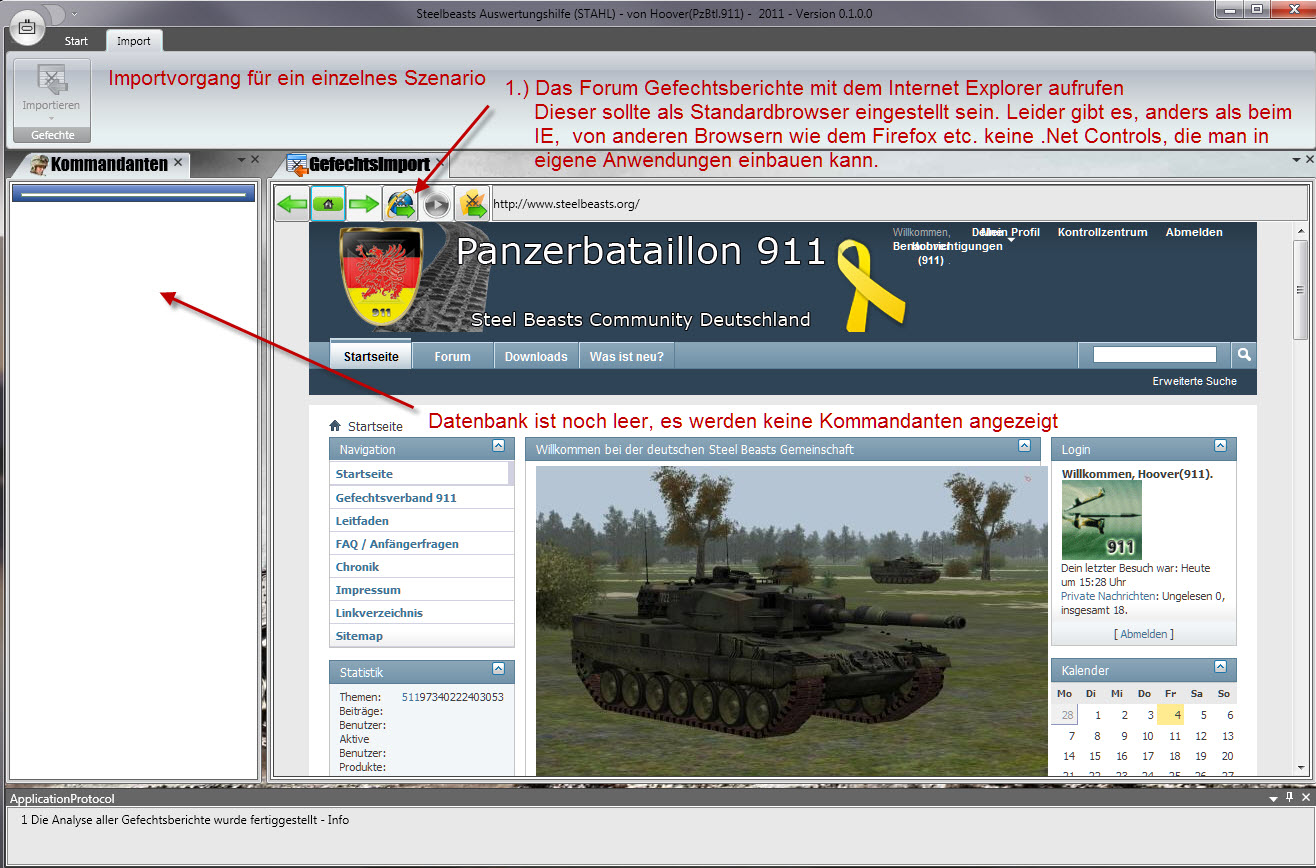Screen dimensions: 1316x868
Task: Close the Kommandanten panel group
Action: tap(255, 159)
